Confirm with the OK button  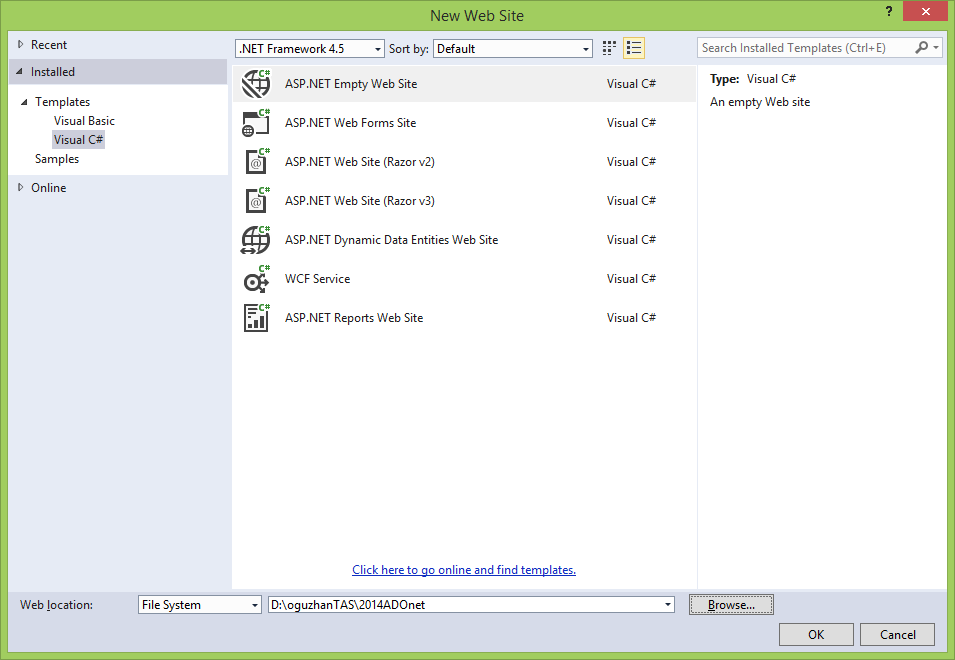[816, 634]
